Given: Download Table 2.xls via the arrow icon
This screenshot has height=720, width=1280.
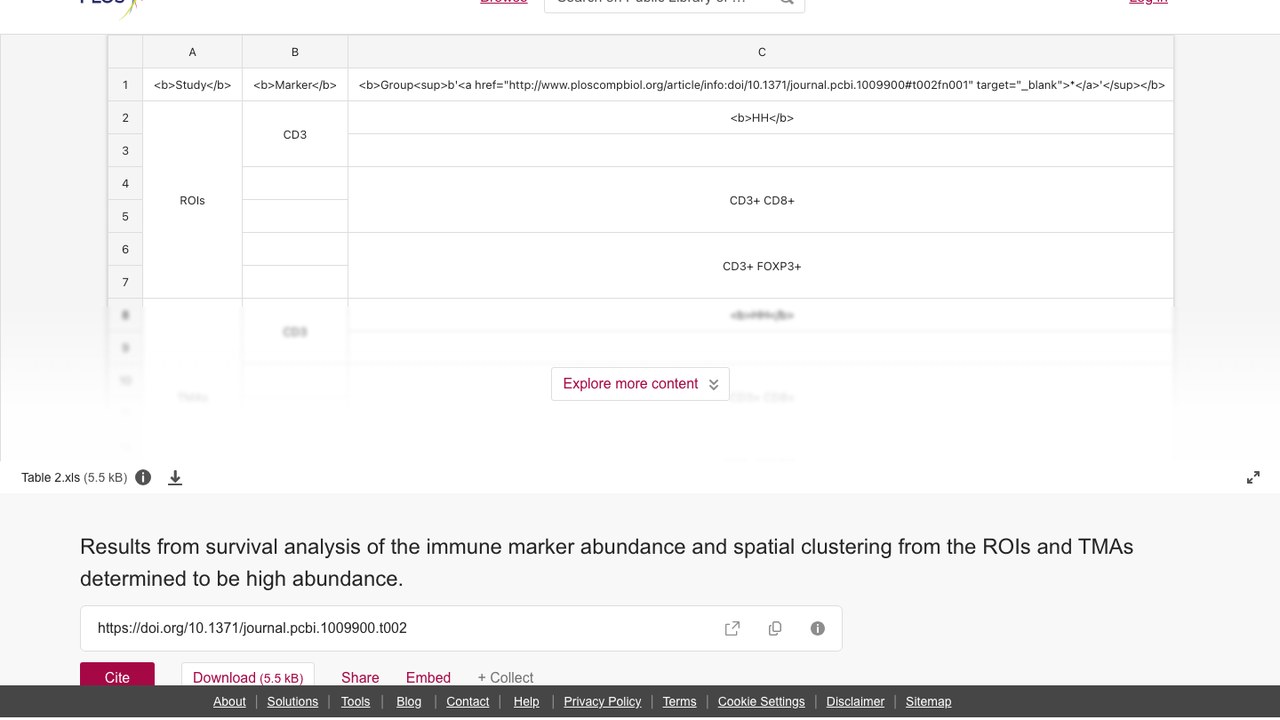Looking at the screenshot, I should [x=175, y=477].
